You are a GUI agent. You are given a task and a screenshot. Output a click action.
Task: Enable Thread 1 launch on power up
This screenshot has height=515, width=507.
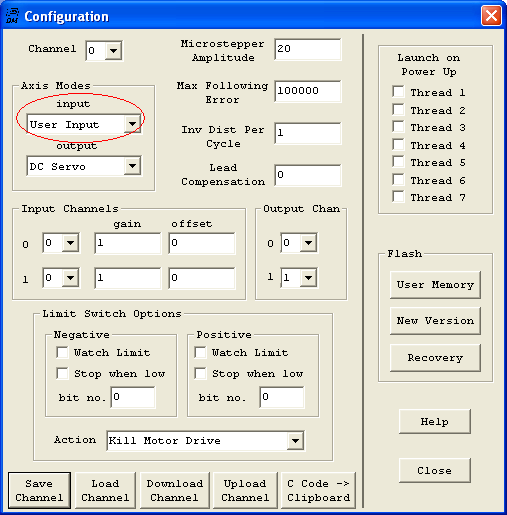(398, 91)
